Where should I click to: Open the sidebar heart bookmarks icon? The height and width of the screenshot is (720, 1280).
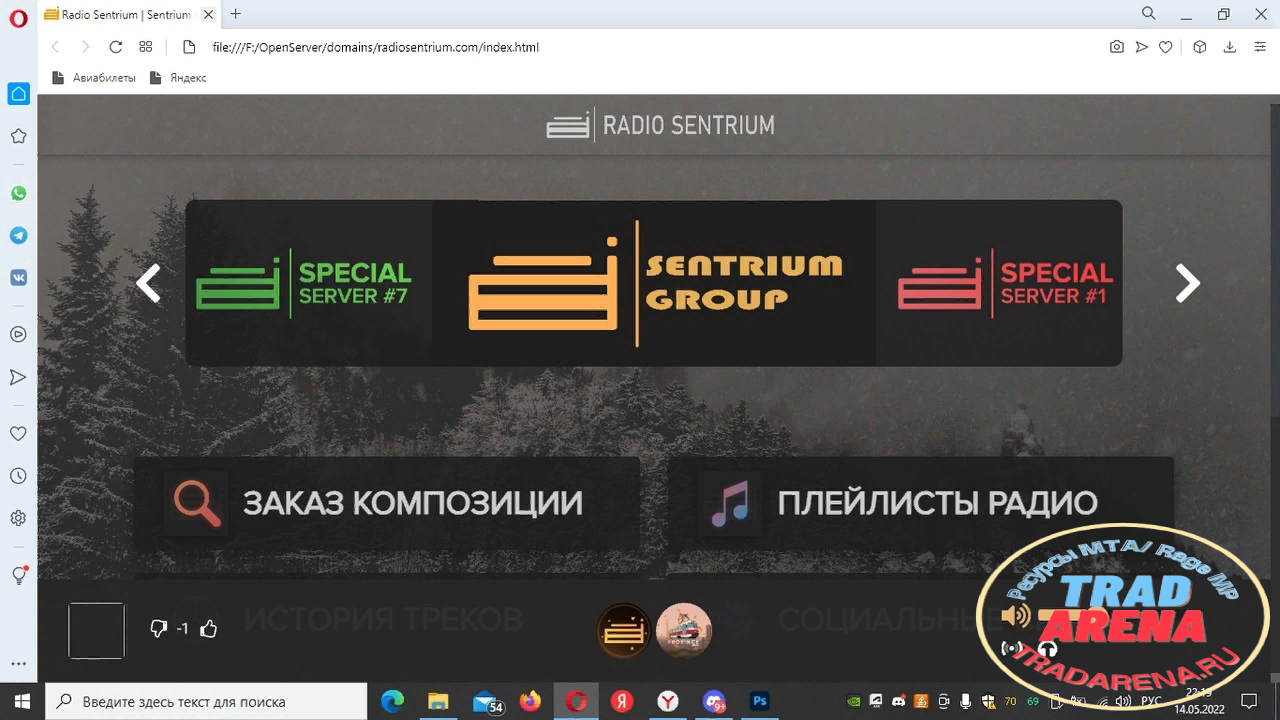tap(18, 434)
